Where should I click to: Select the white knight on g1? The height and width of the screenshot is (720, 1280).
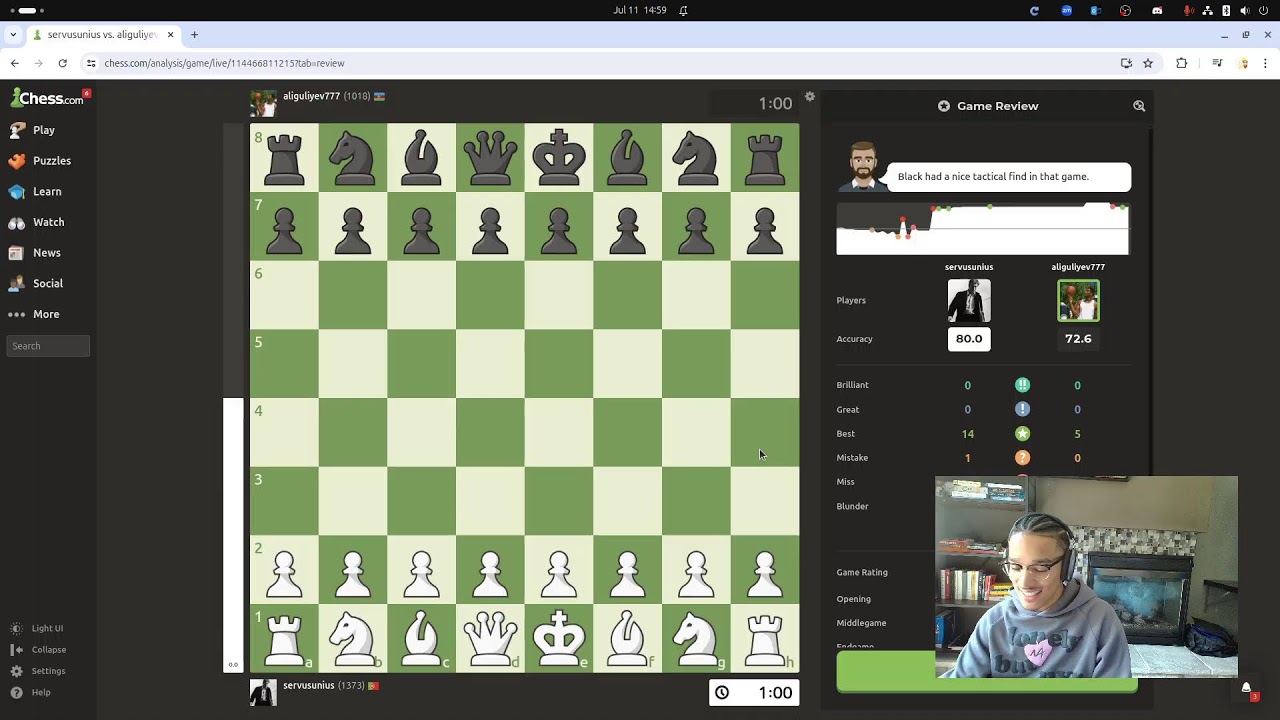tap(696, 638)
